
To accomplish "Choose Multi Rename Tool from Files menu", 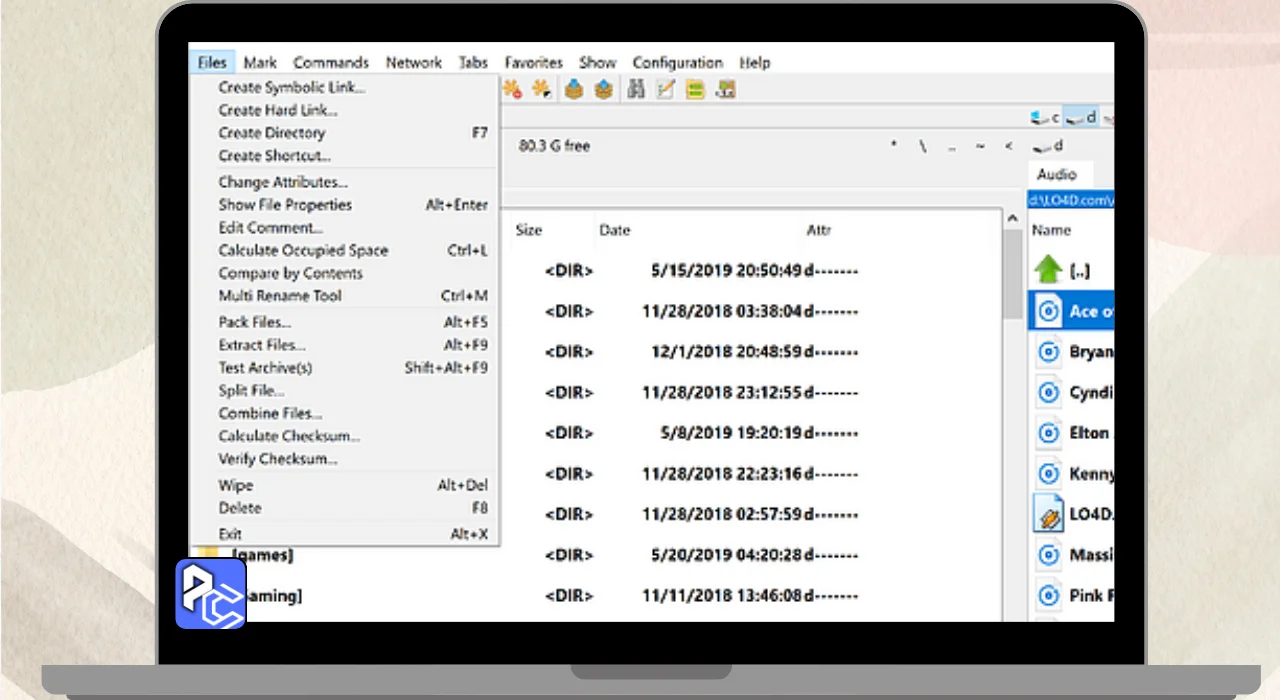I will 280,296.
